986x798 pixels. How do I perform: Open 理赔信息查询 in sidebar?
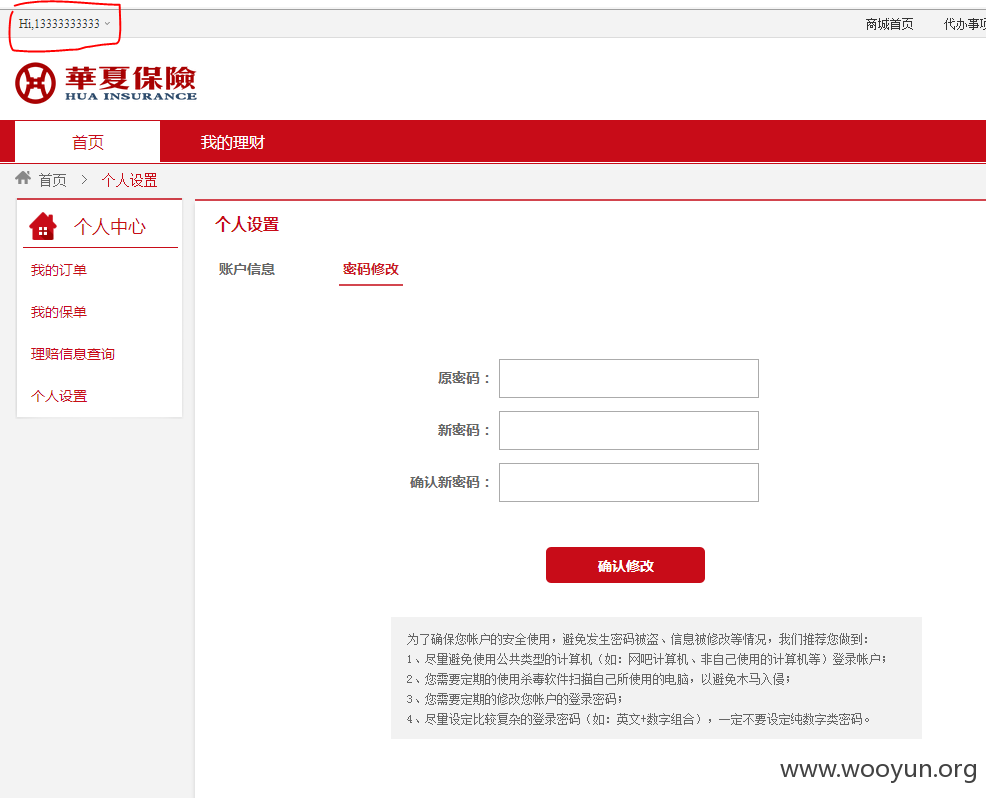(x=73, y=354)
